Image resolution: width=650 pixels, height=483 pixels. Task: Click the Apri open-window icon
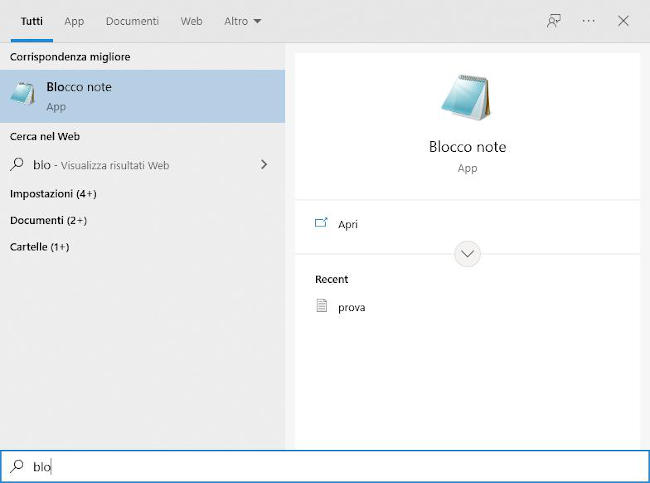[x=321, y=223]
